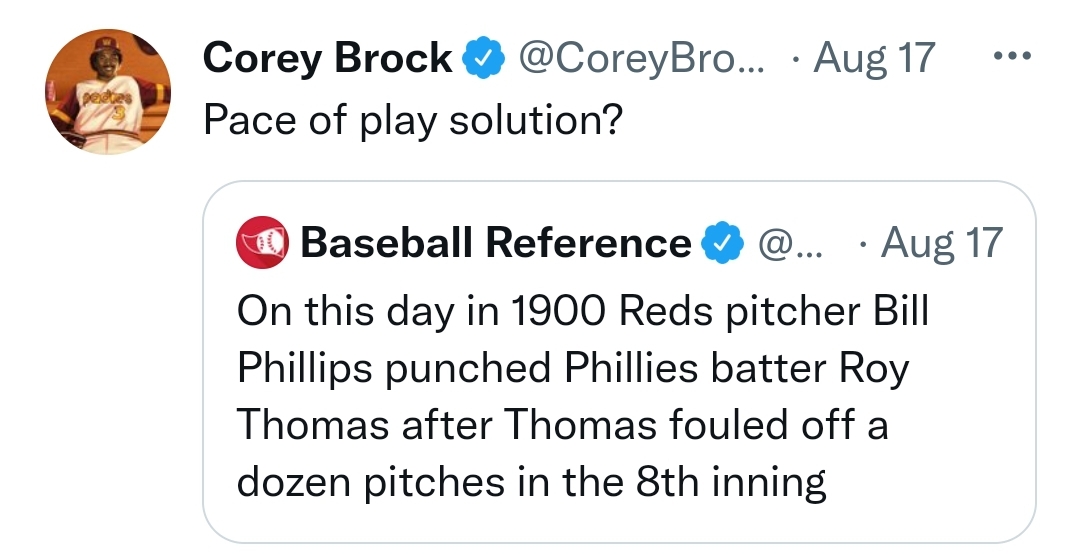Viewport: 1080px width, 556px height.
Task: Open the three-dot more options menu
Action: coord(1012,57)
